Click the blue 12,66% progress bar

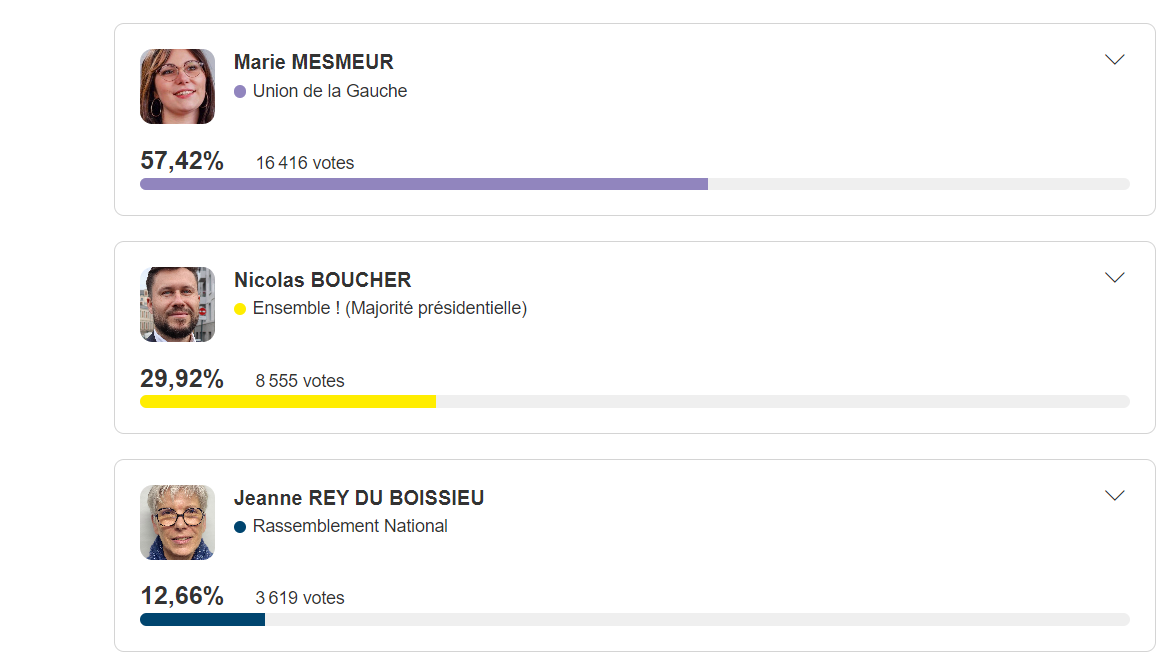coord(202,620)
